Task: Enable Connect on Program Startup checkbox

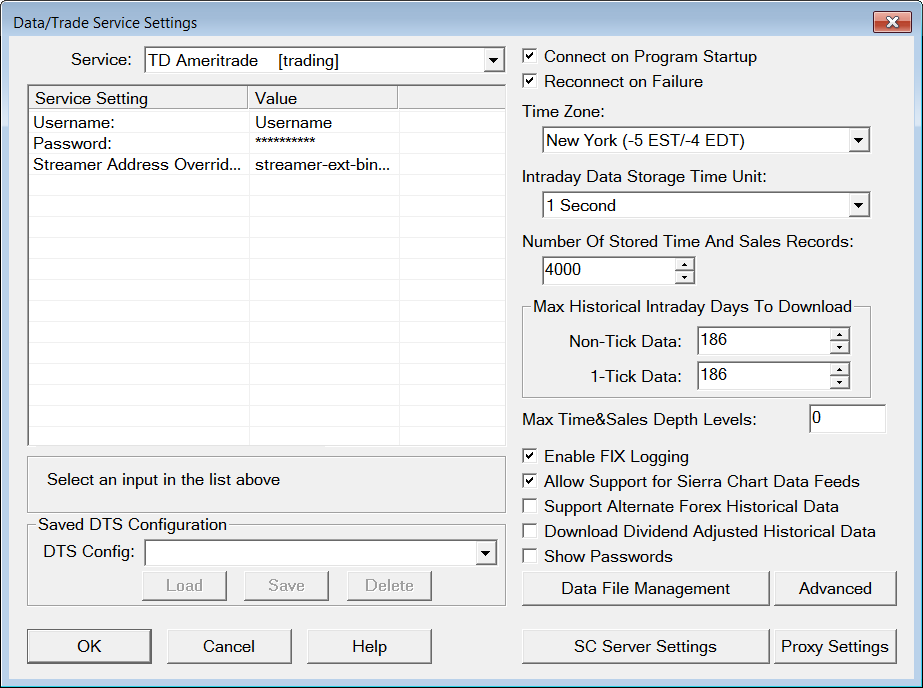Action: point(530,56)
